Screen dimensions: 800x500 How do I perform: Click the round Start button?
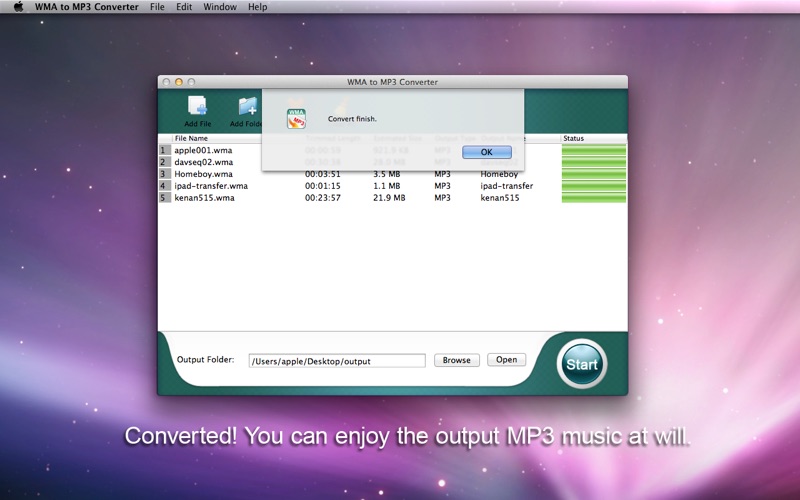click(582, 364)
